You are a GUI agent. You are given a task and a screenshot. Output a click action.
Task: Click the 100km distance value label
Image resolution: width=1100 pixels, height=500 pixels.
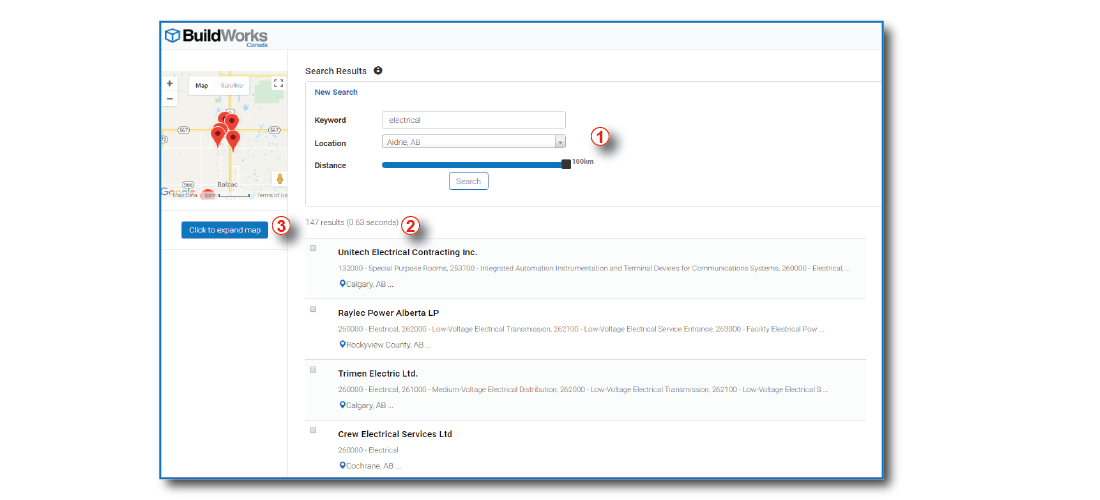click(x=582, y=161)
